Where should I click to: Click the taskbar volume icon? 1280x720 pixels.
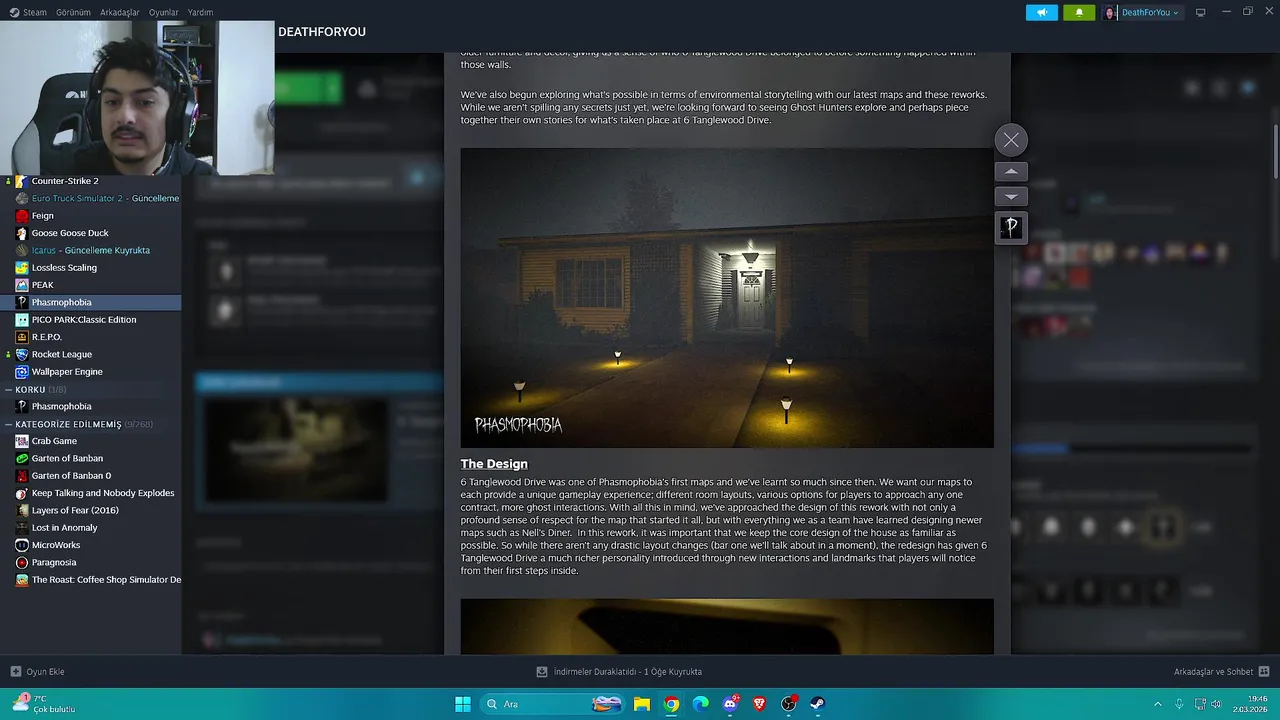point(1216,704)
